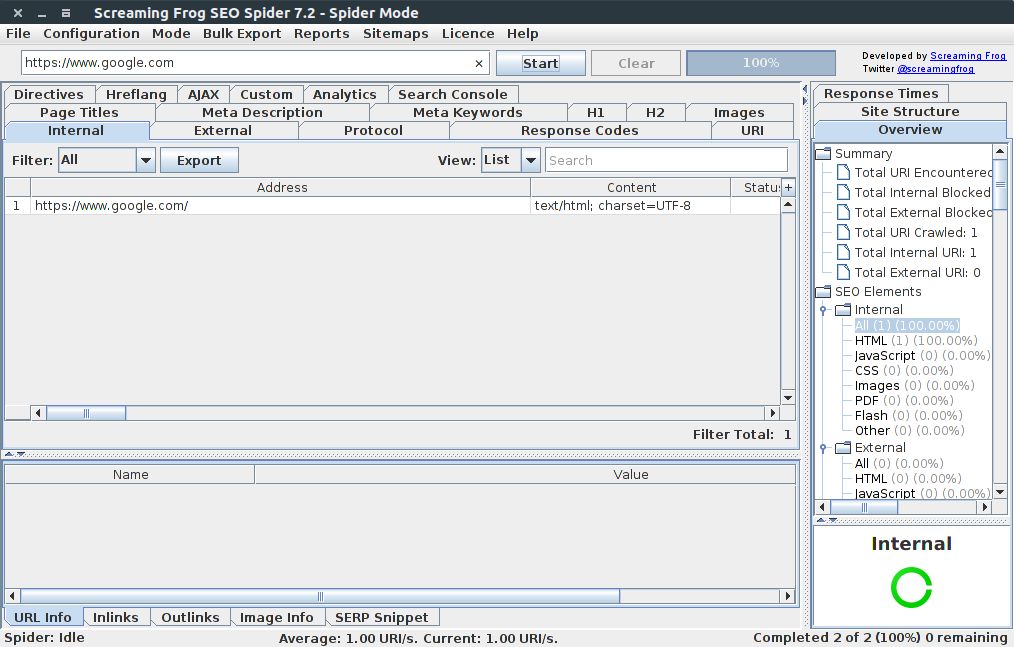This screenshot has height=647, width=1014.
Task: Switch to the Hreflang tab
Action: point(136,94)
